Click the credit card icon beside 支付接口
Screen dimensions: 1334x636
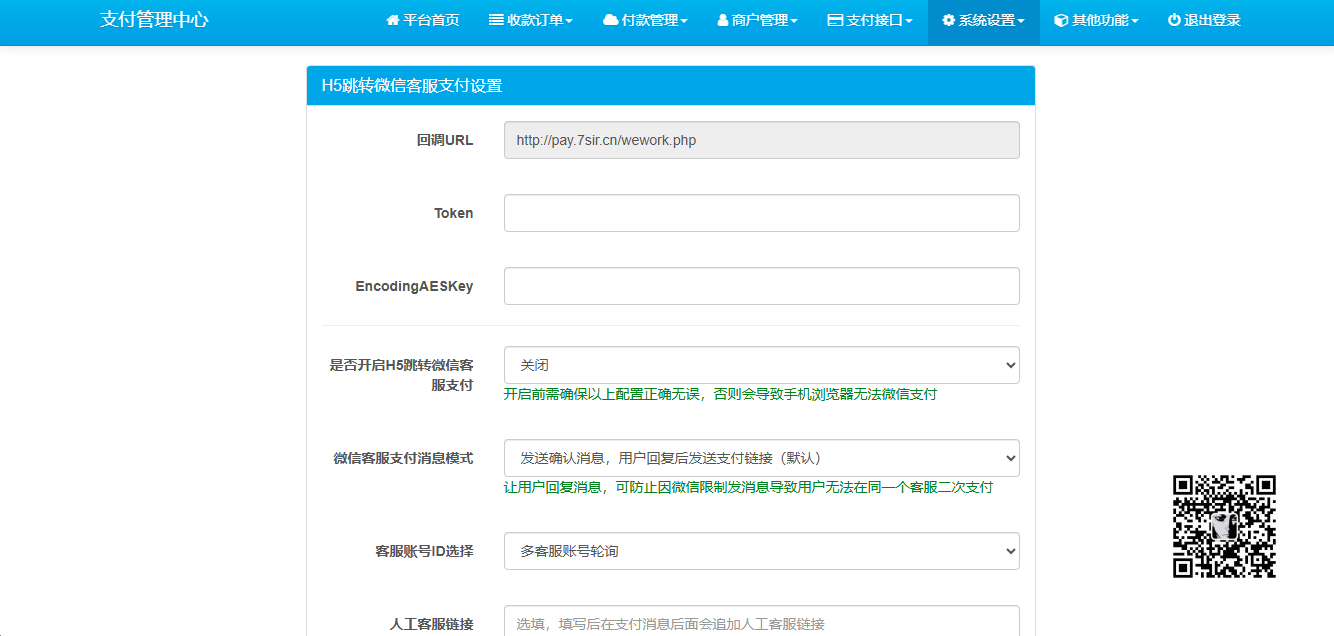click(835, 21)
